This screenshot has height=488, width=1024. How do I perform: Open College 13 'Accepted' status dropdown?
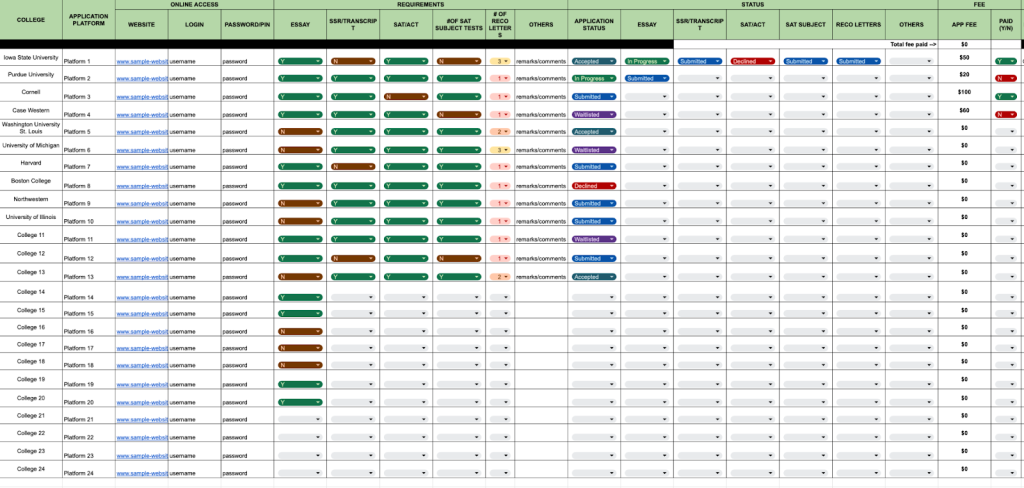(x=594, y=276)
